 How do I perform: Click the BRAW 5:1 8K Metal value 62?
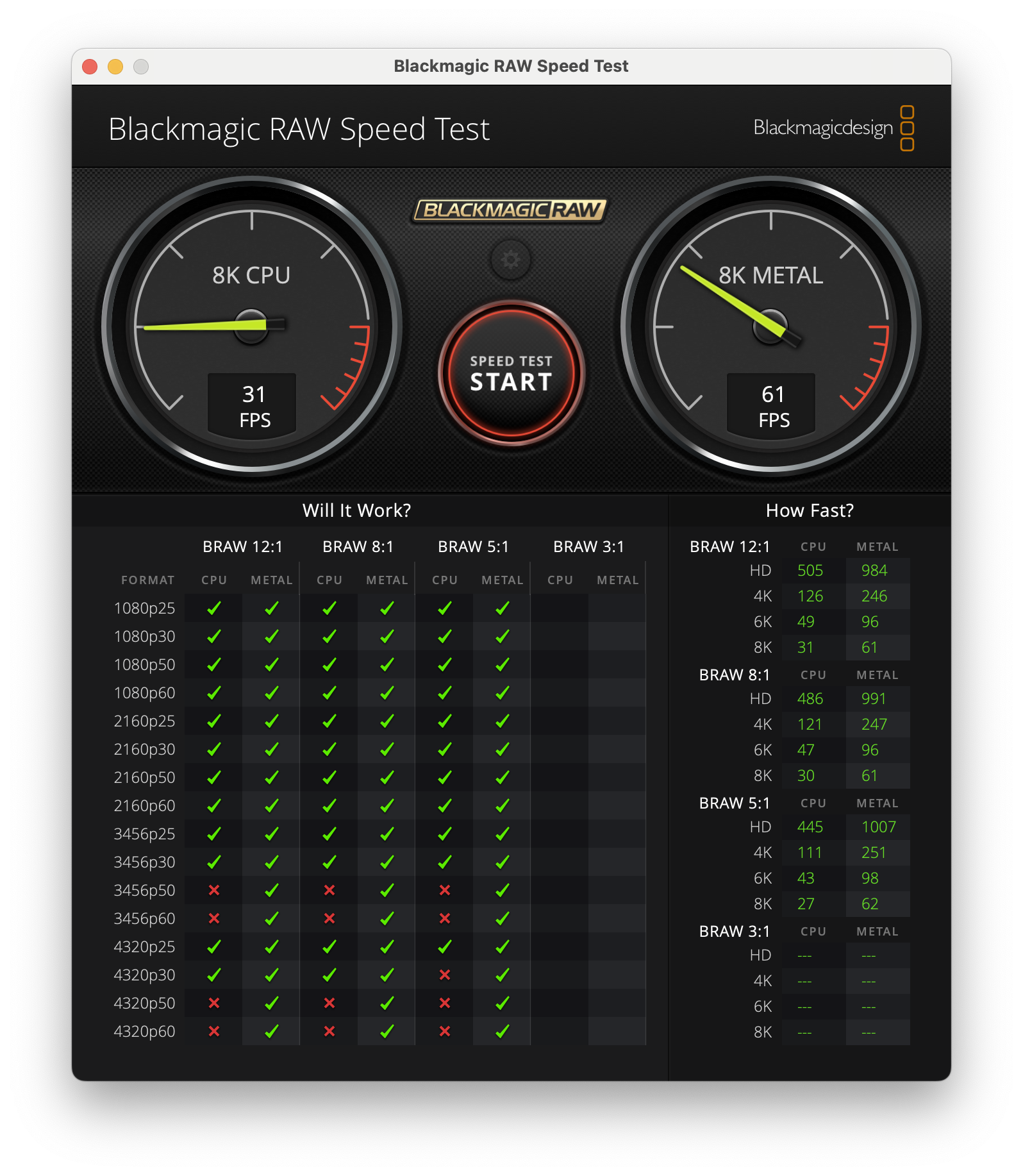(870, 904)
